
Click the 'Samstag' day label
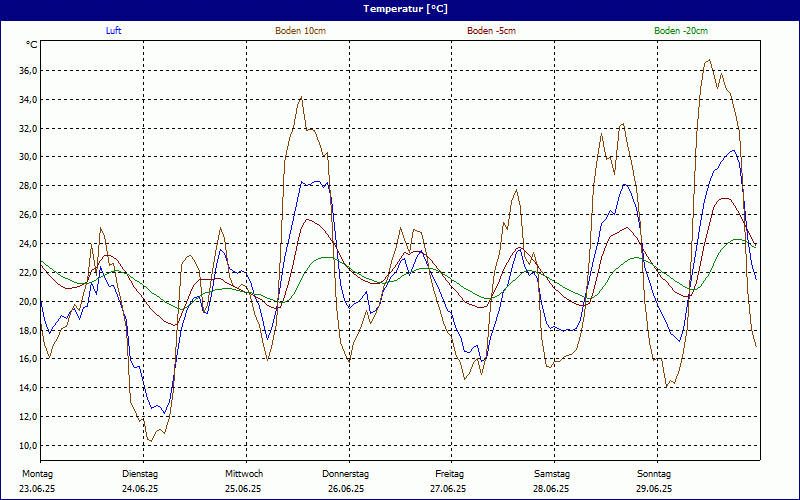pyautogui.click(x=552, y=474)
